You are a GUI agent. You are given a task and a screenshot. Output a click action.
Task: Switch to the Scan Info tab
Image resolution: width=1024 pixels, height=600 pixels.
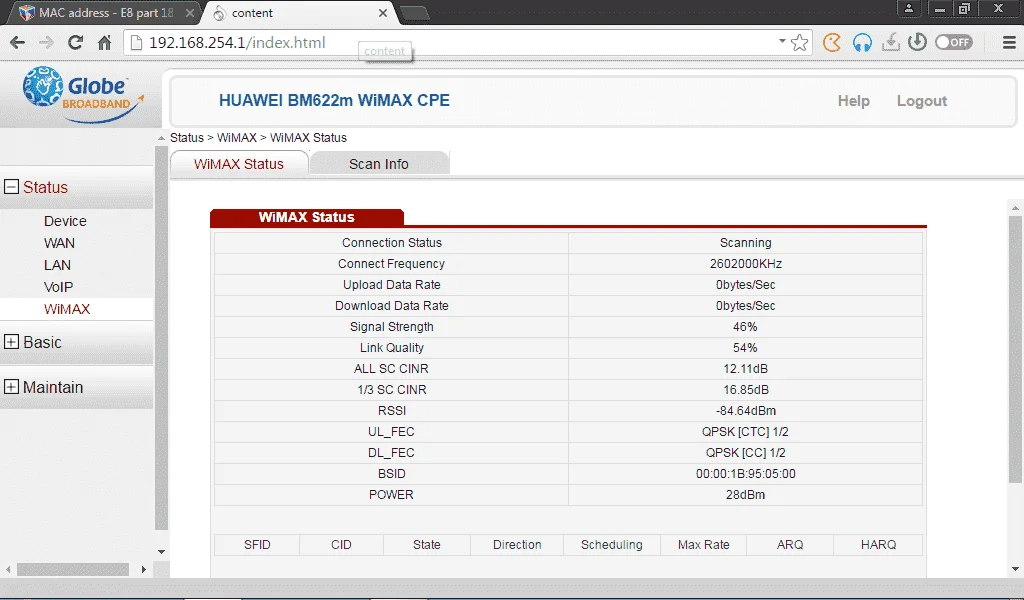(379, 164)
